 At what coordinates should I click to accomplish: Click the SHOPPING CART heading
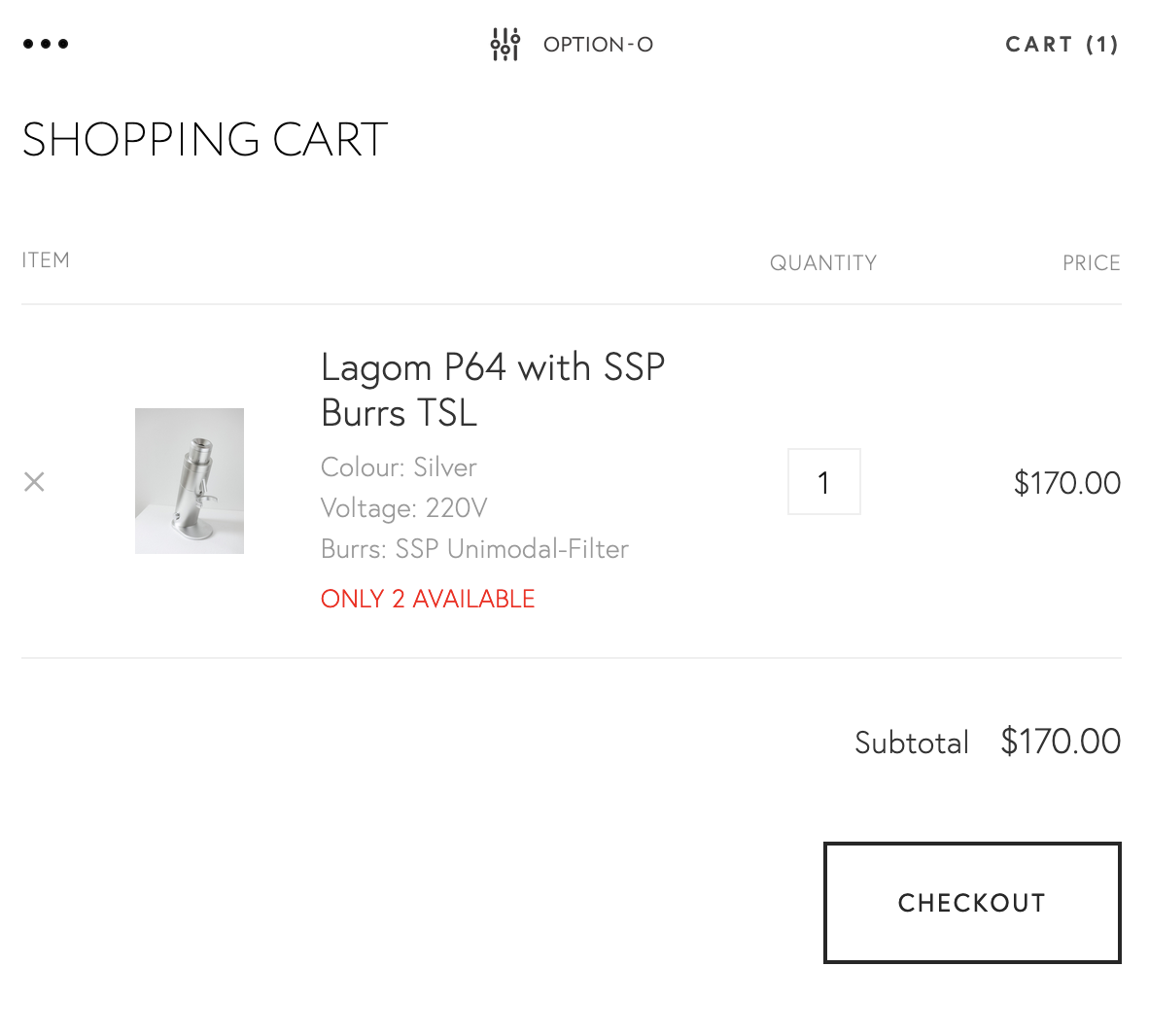(205, 140)
